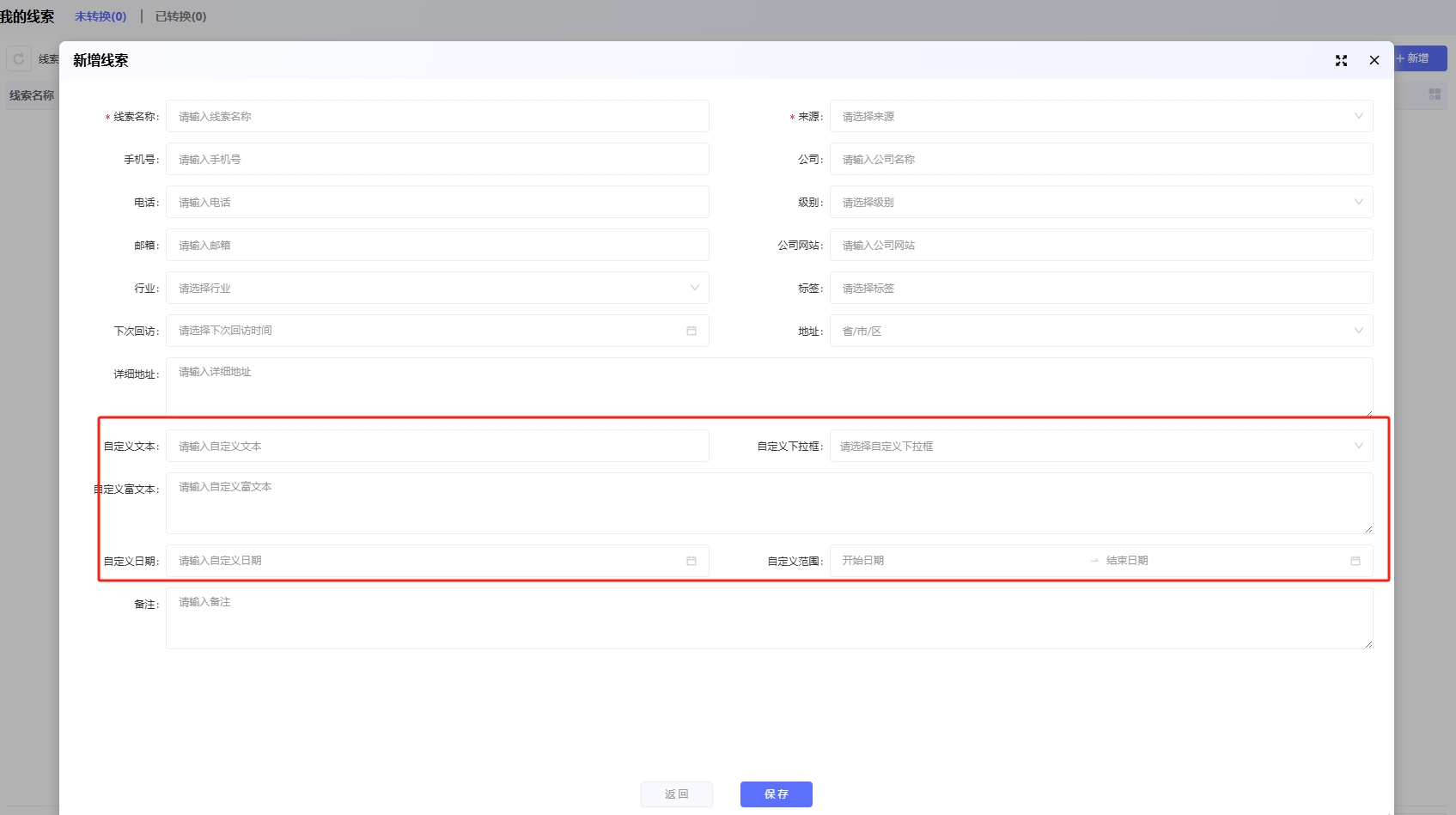Viewport: 1456px width, 815px height.
Task: Click the grid layout icon at top right
Action: (1435, 94)
